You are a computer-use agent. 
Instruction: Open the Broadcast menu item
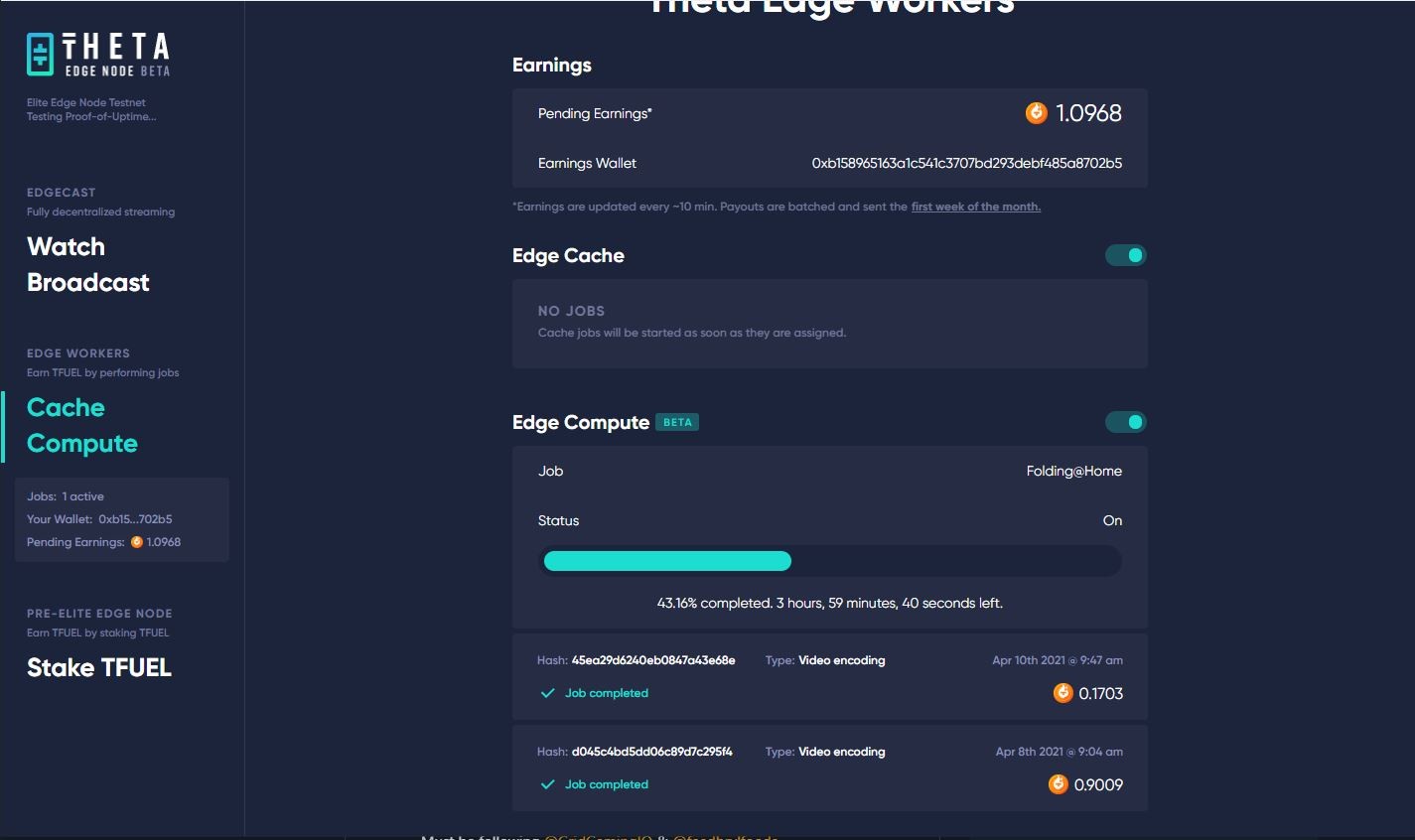tap(88, 282)
